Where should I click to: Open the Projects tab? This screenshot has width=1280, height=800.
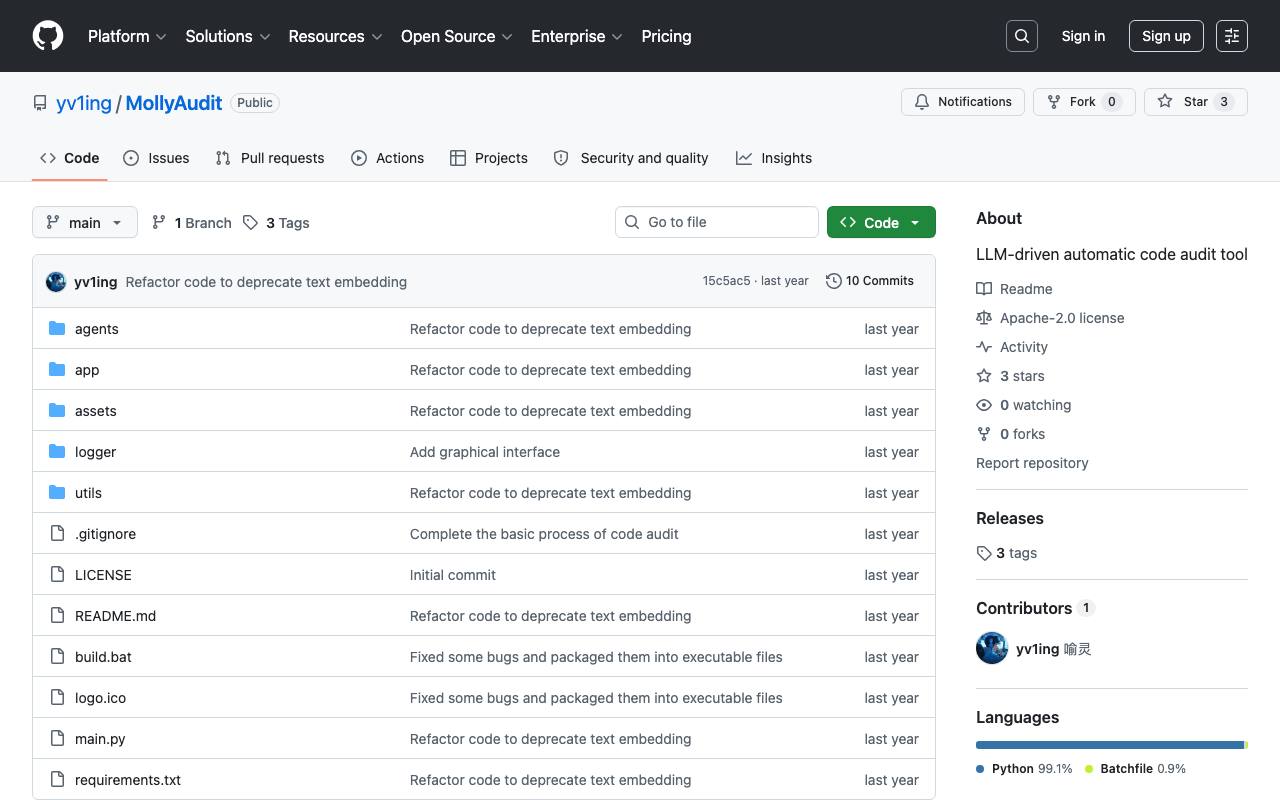(x=489, y=158)
